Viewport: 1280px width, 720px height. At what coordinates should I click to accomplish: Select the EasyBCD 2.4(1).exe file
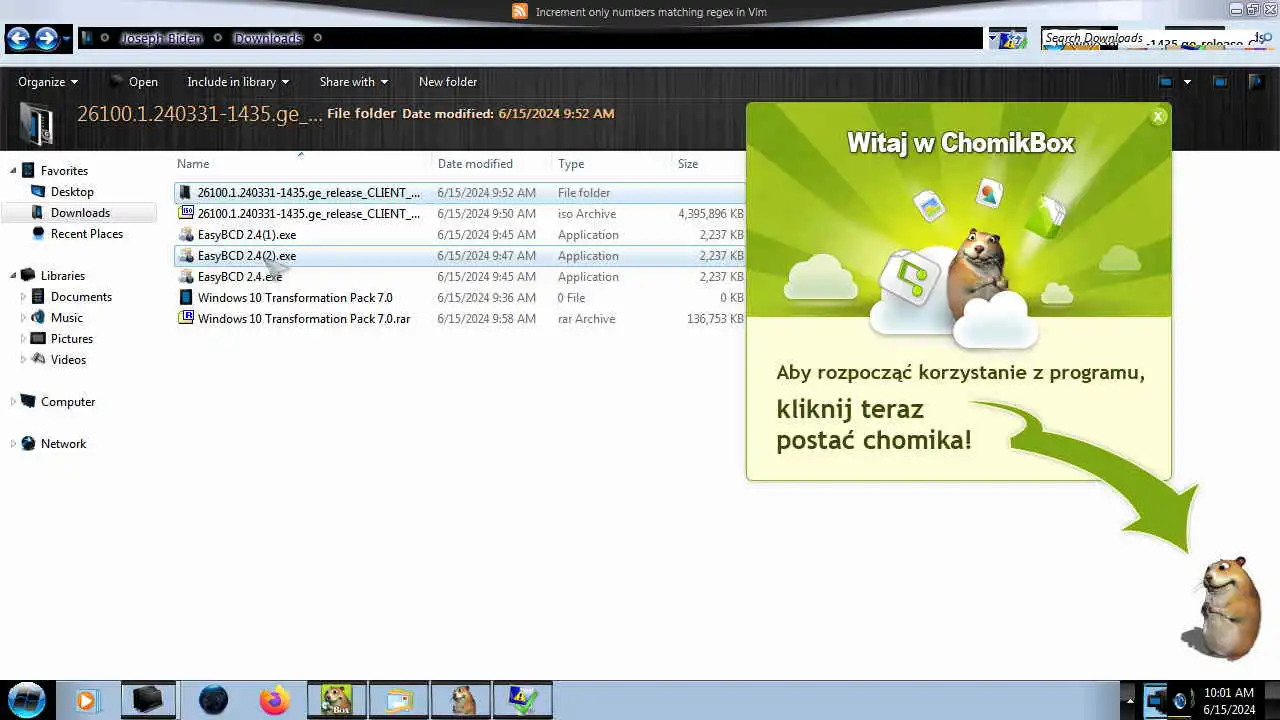click(x=460, y=235)
